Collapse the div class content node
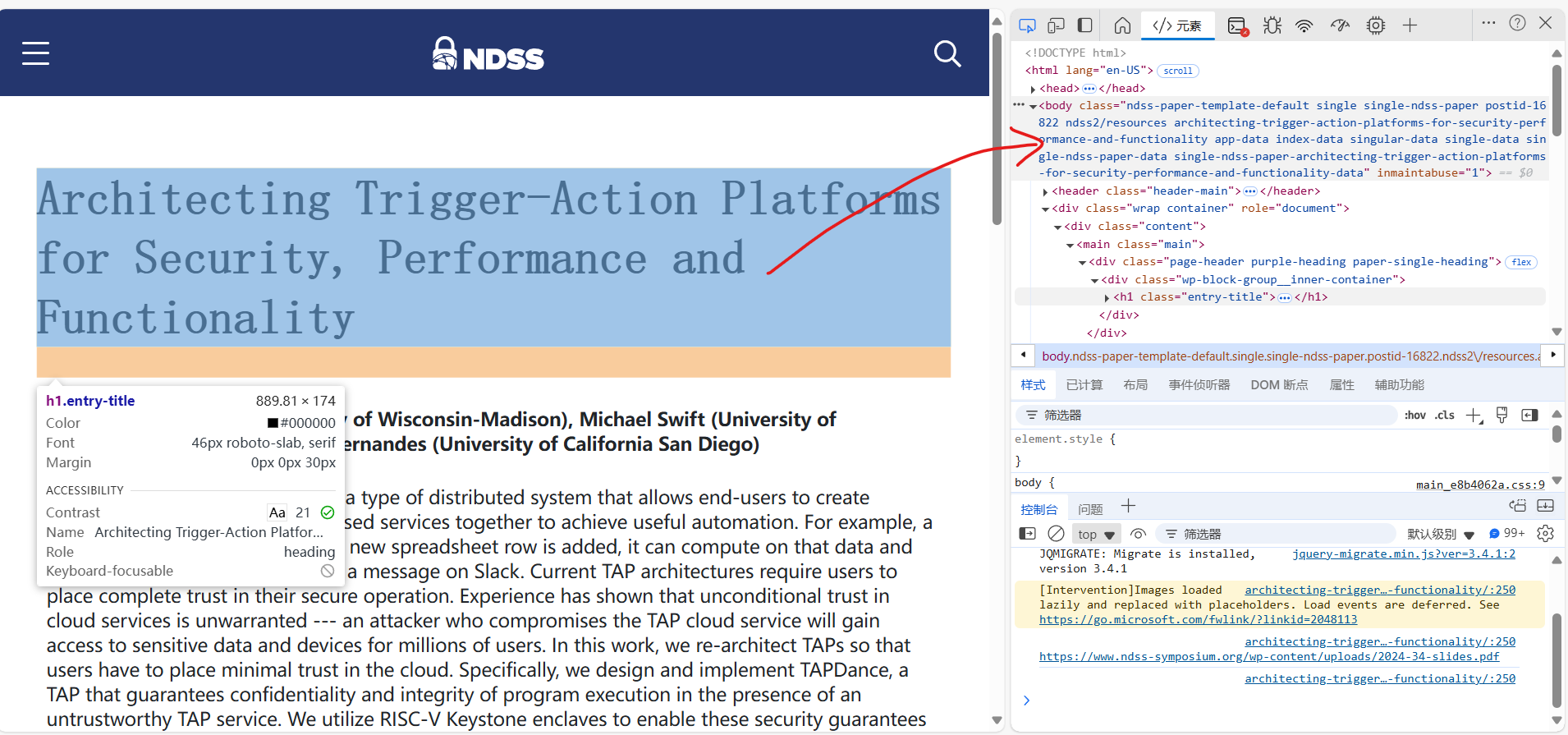 (x=1057, y=227)
